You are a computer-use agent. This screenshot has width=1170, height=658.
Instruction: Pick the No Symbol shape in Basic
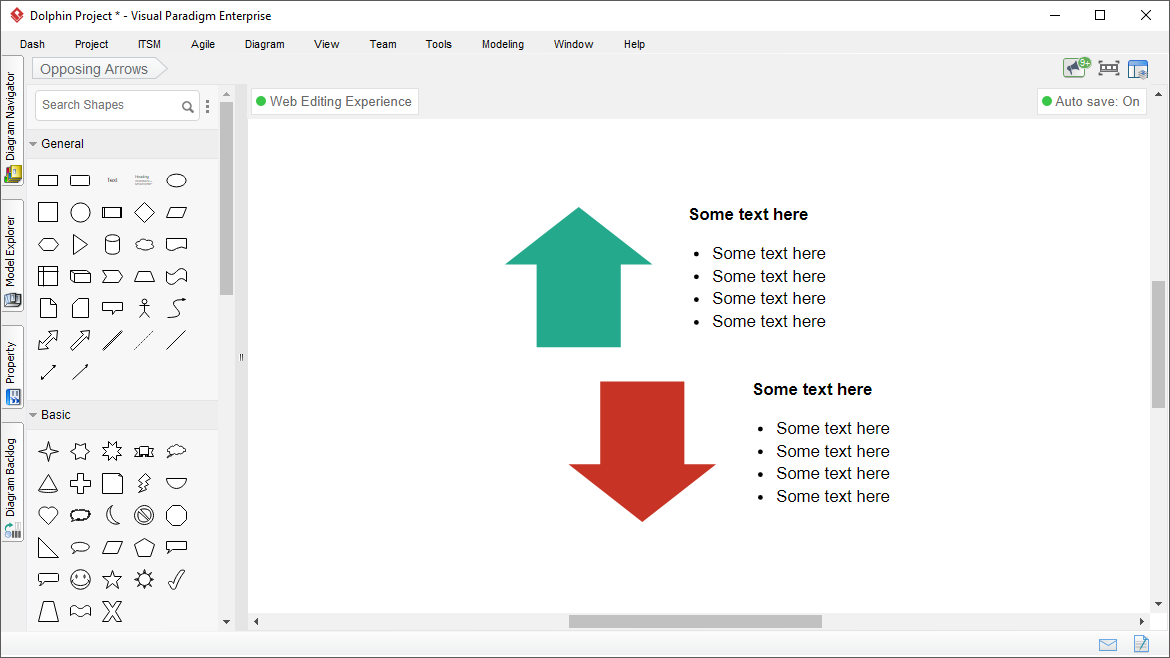point(144,515)
